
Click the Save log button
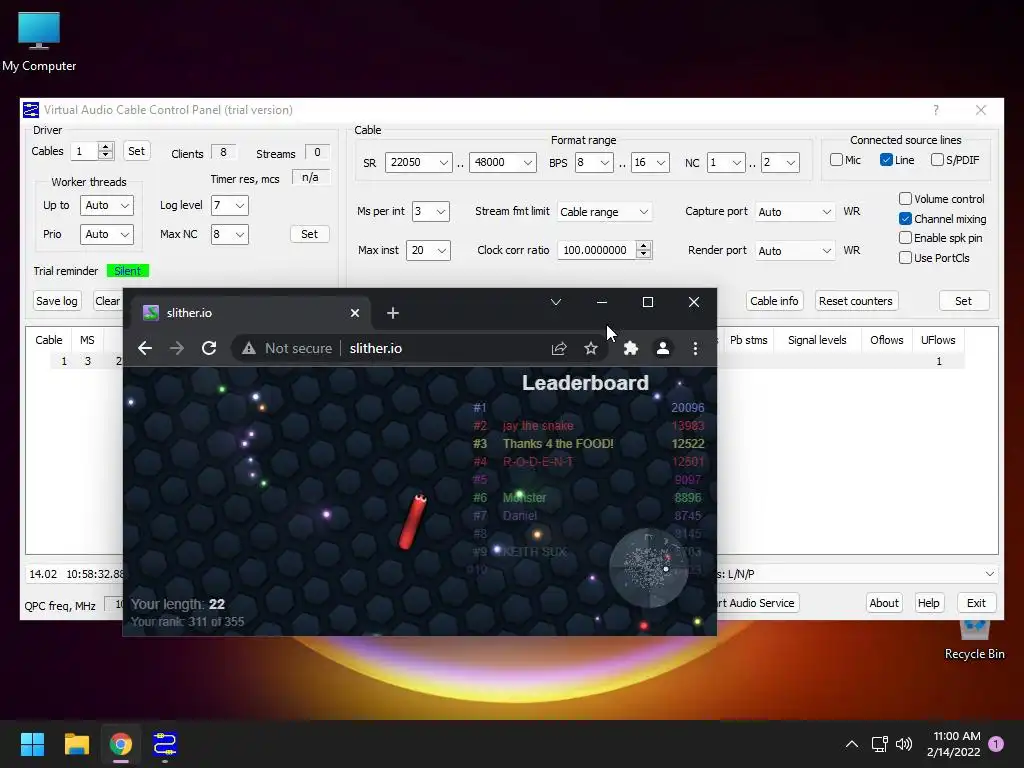tap(57, 300)
